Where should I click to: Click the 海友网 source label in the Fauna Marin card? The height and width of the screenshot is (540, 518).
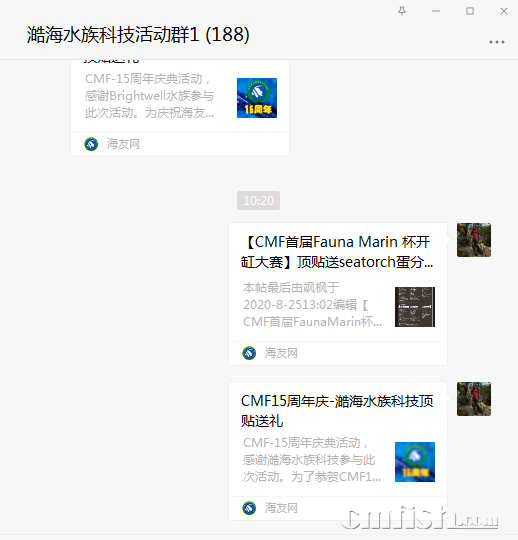click(281, 353)
